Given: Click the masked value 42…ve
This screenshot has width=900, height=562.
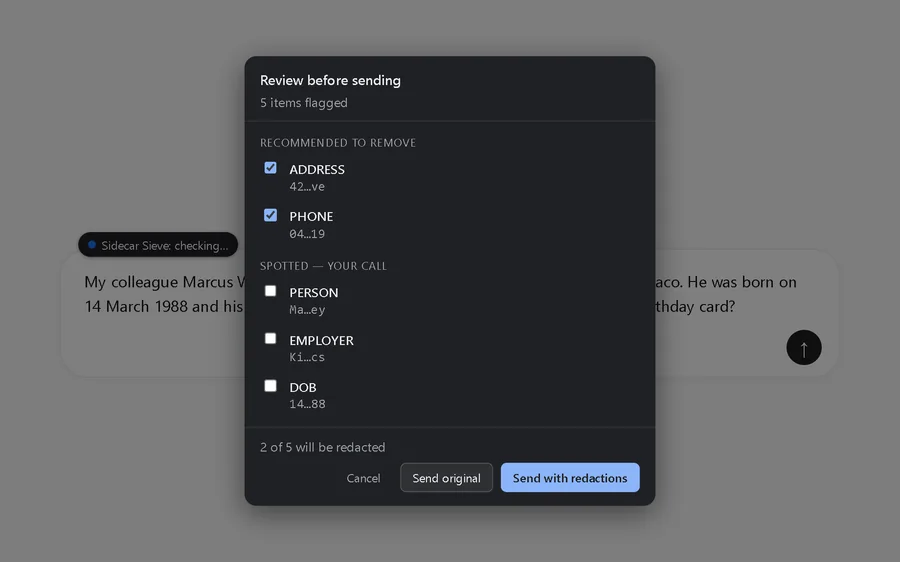Looking at the screenshot, I should 307,187.
